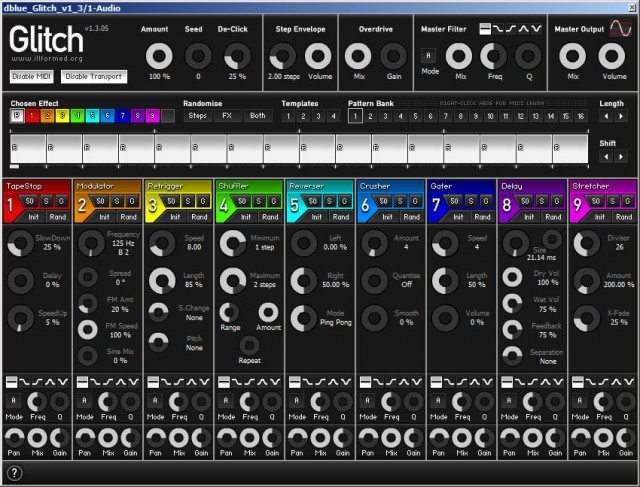Toggle Master Filter Mode button
Image resolution: width=640 pixels, height=487 pixels.
pyautogui.click(x=429, y=56)
